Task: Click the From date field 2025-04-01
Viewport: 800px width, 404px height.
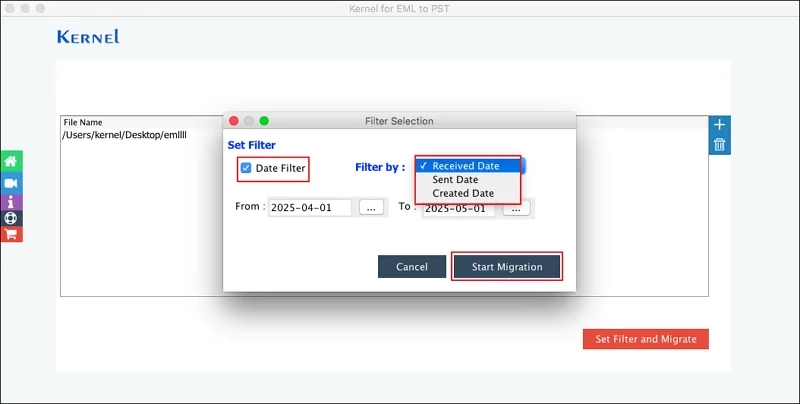Action: pyautogui.click(x=310, y=208)
